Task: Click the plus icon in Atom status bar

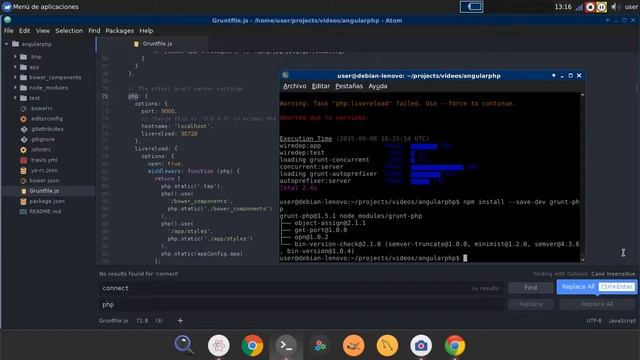Action: [x=180, y=321]
